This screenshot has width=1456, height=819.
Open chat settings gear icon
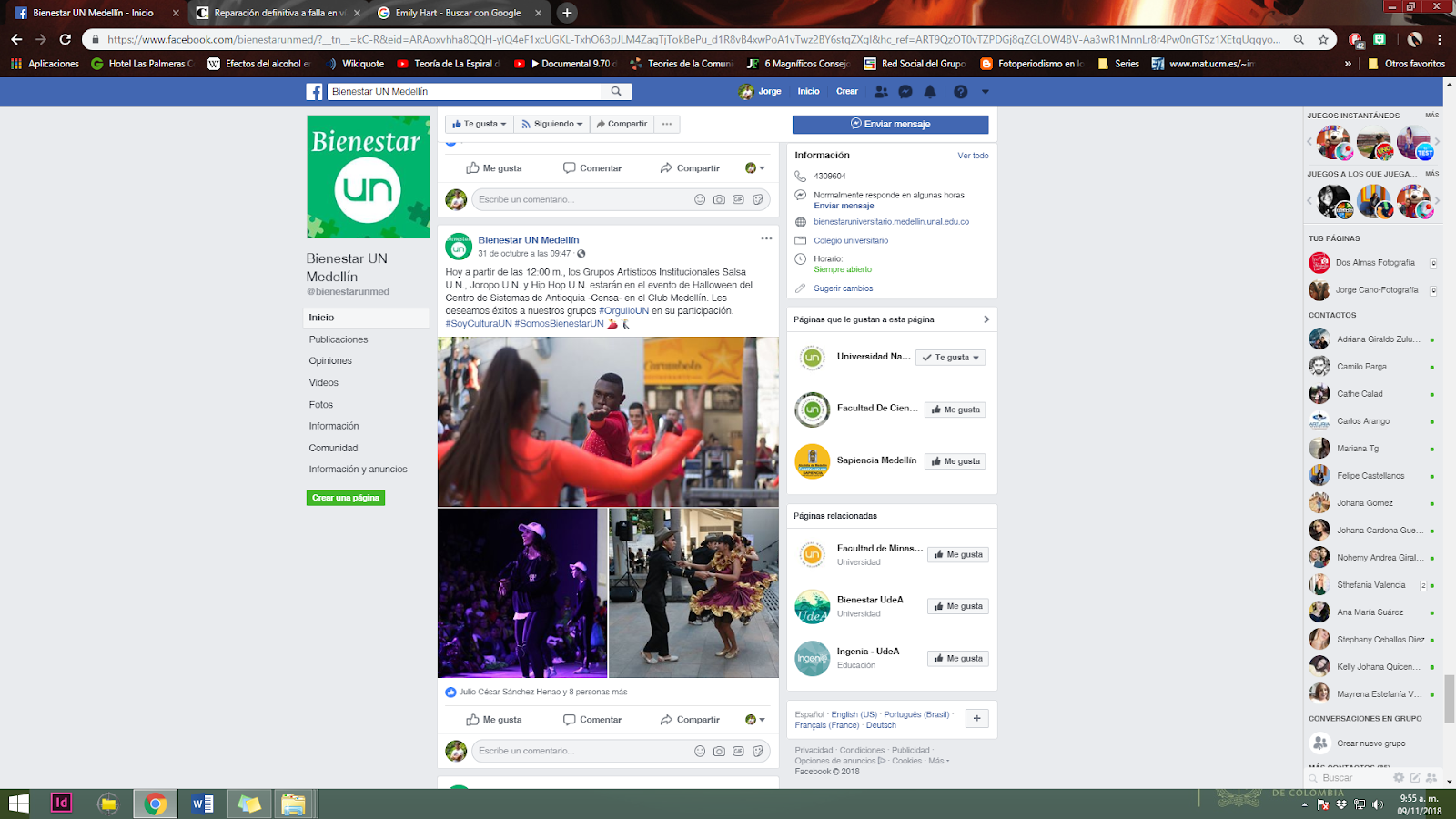click(x=1399, y=777)
